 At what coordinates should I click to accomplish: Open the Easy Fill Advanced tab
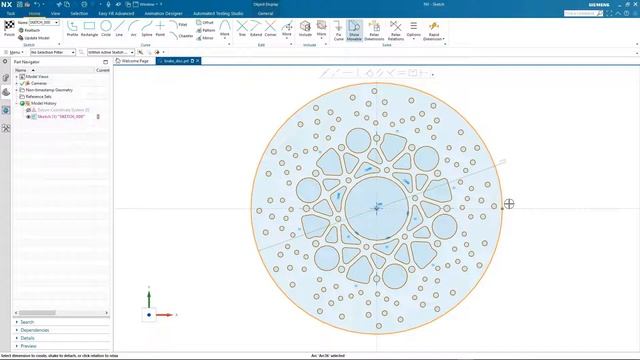pos(116,13)
